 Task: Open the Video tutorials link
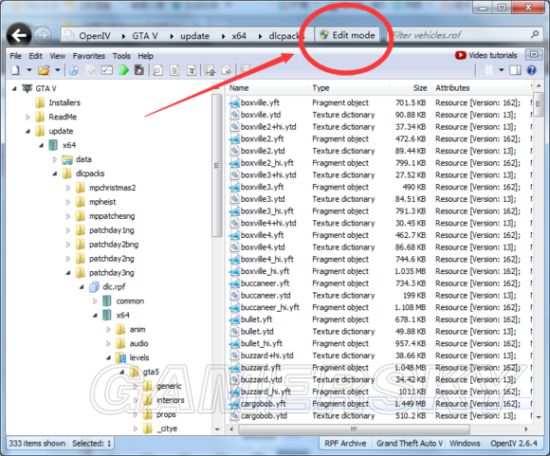(x=486, y=55)
